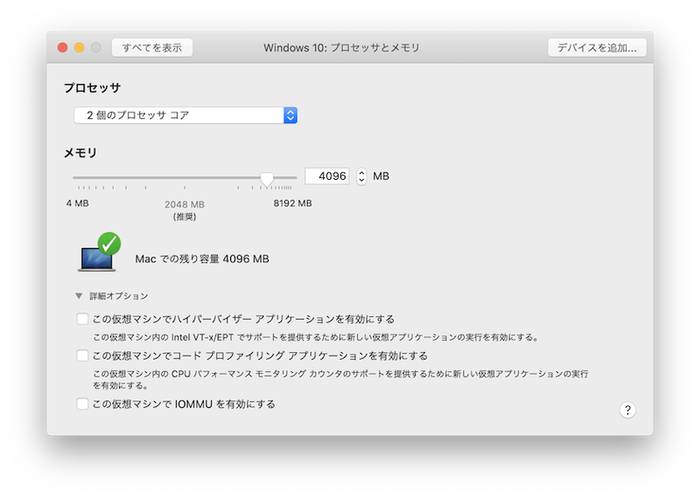This screenshot has height=497, width=700.
Task: Click the Intel VT-x/EPT description text
Action: click(316, 337)
